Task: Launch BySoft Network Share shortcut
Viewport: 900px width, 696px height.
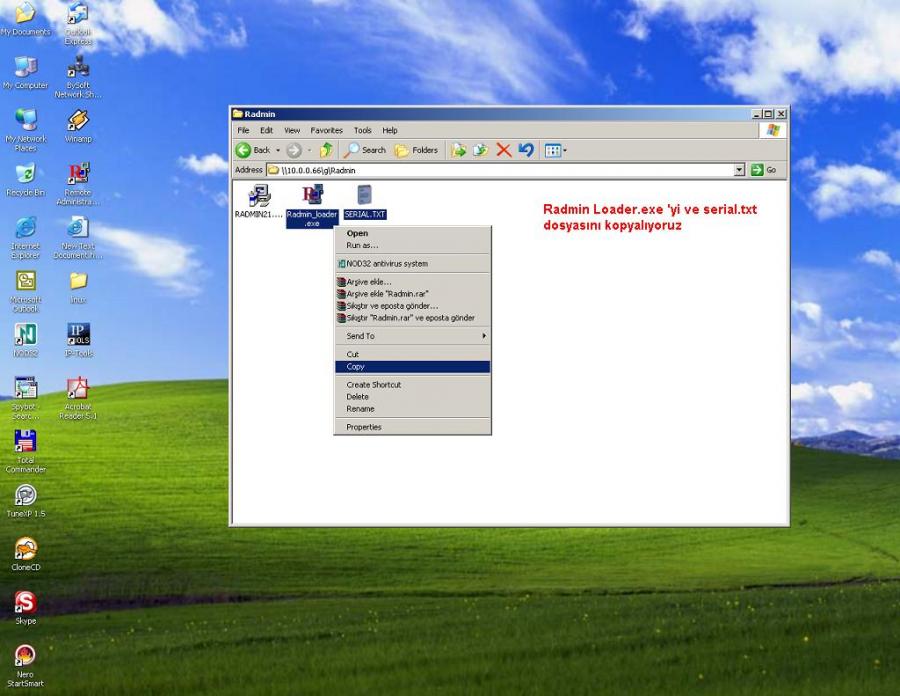Action: point(77,77)
